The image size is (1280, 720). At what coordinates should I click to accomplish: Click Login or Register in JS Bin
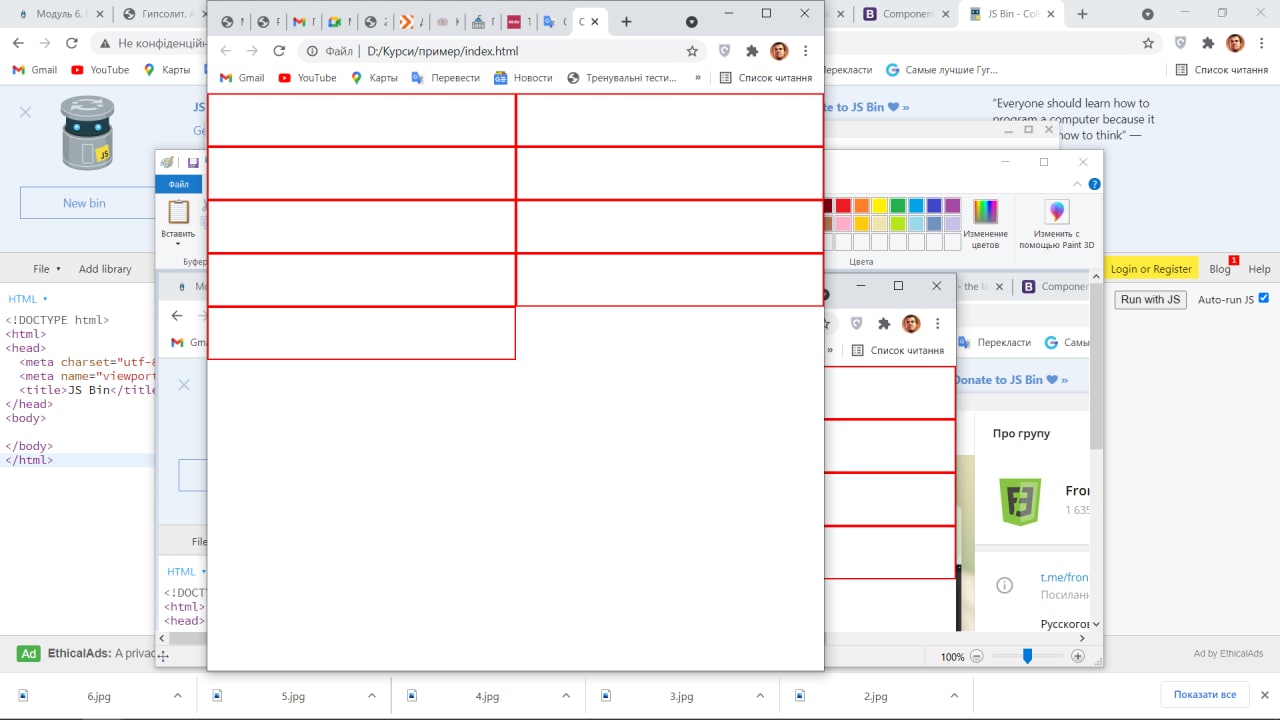pyautogui.click(x=1151, y=269)
